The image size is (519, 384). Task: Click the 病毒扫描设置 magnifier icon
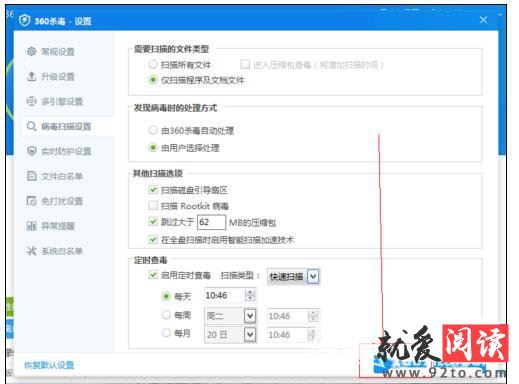click(x=31, y=126)
